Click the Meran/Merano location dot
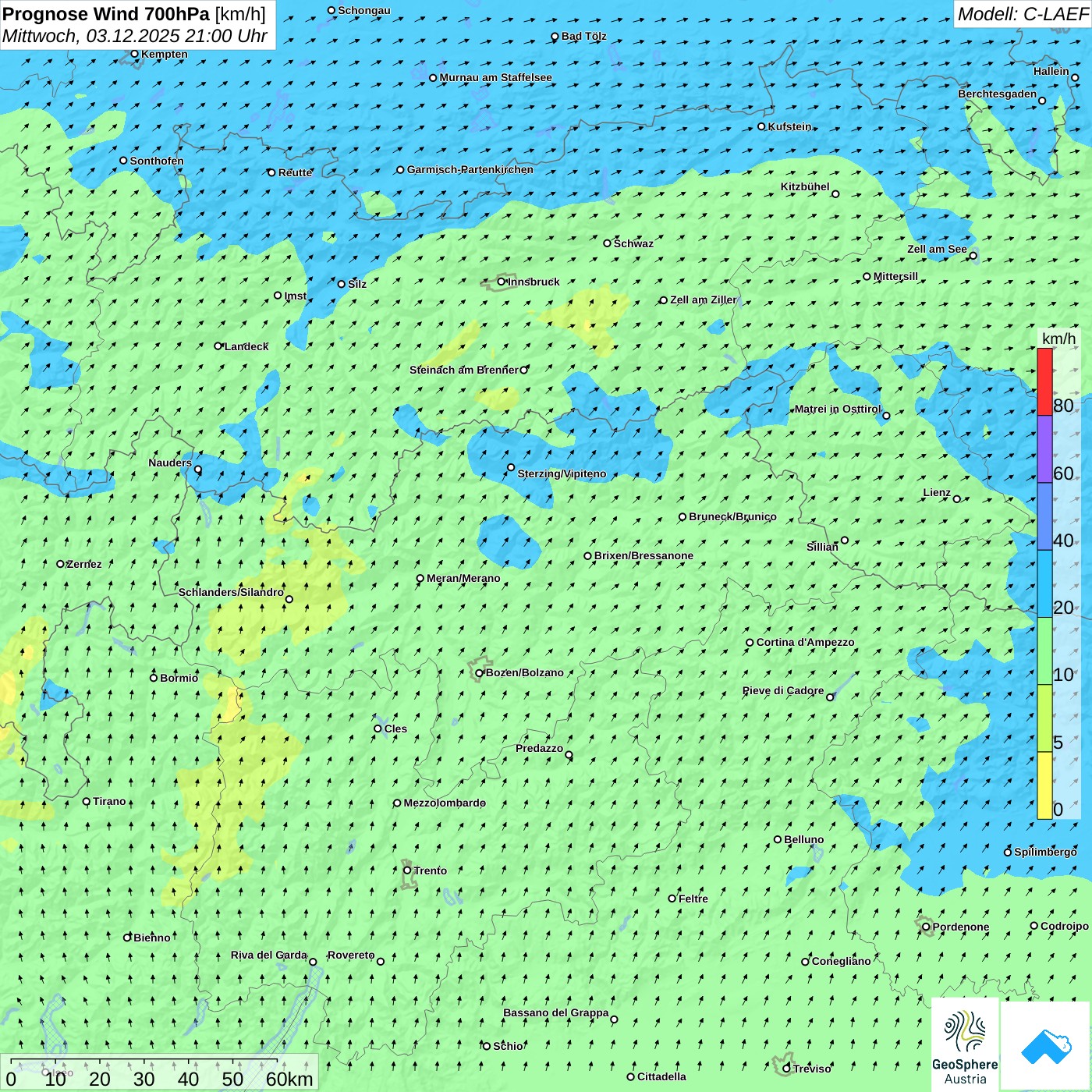Viewport: 1092px width, 1092px height. pos(420,578)
